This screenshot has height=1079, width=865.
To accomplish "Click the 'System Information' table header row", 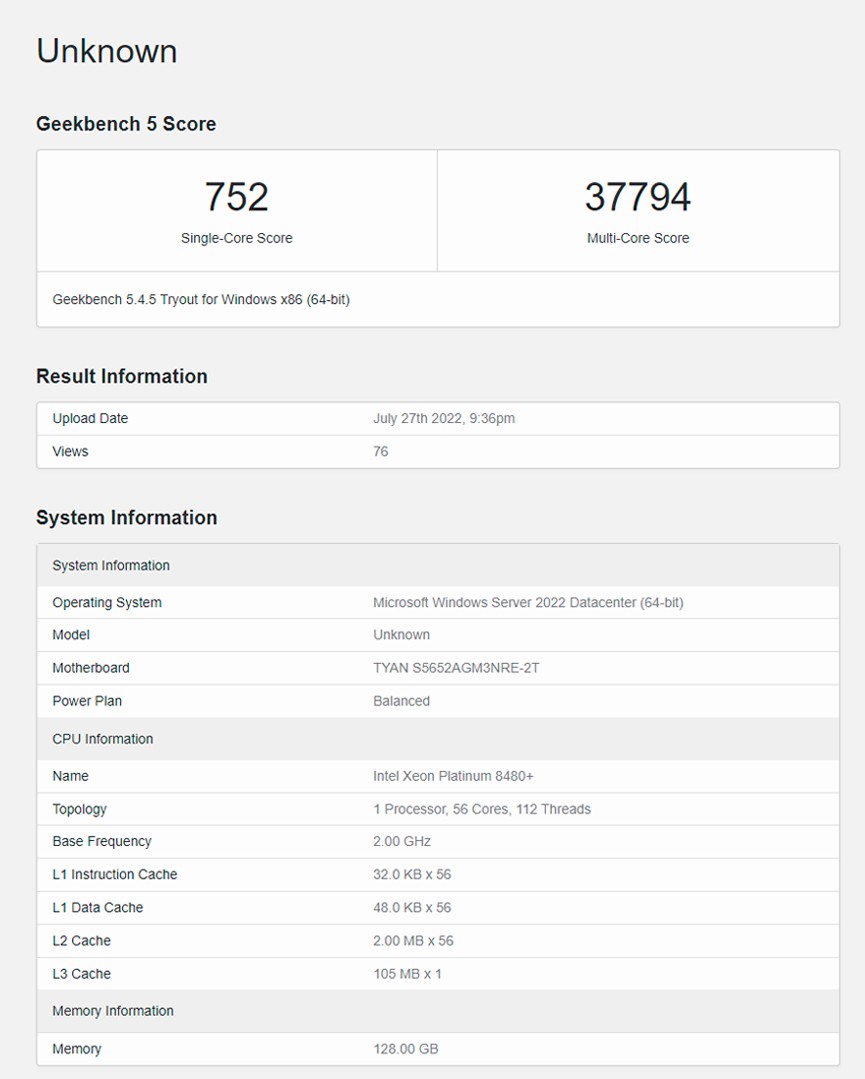I will click(438, 566).
